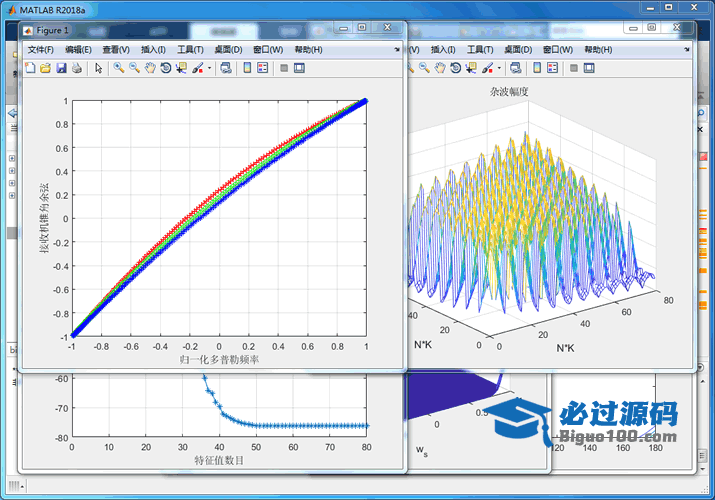The image size is (715, 500).
Task: Open 桌面(D) menu in 3D figure window
Action: point(518,50)
